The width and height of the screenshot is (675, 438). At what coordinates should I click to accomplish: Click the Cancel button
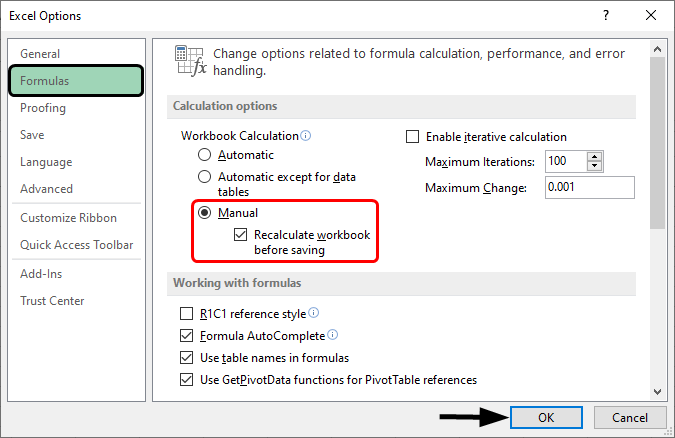[x=629, y=417]
